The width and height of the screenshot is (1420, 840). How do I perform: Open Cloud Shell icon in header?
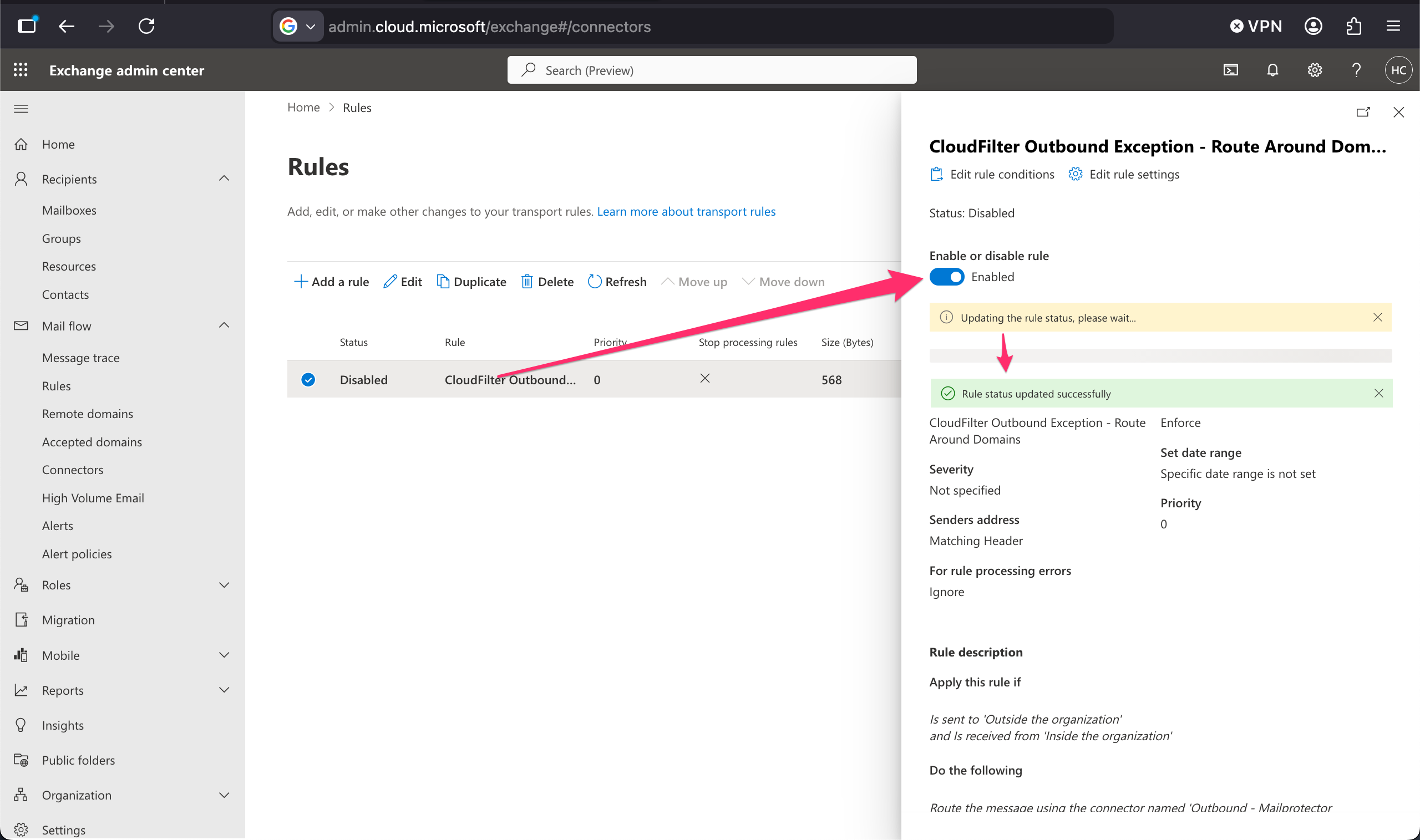[x=1231, y=70]
